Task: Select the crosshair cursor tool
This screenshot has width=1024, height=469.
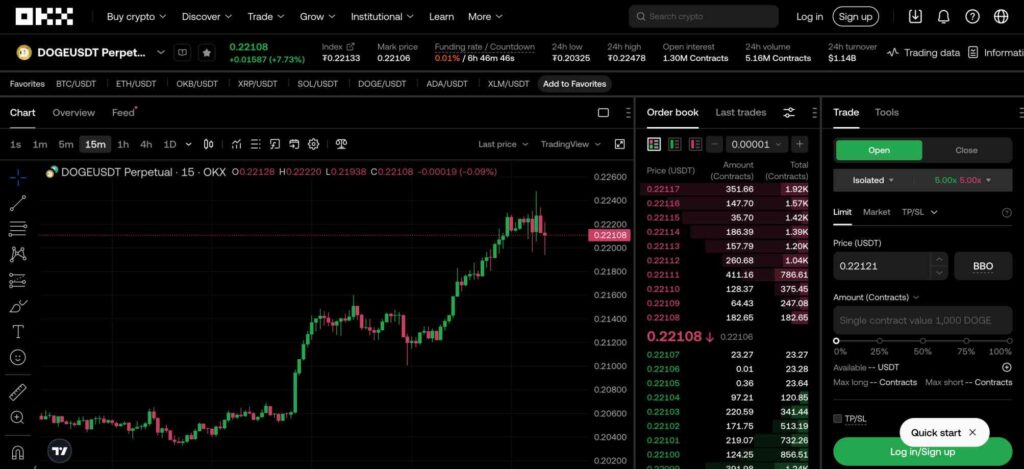Action: (18, 177)
